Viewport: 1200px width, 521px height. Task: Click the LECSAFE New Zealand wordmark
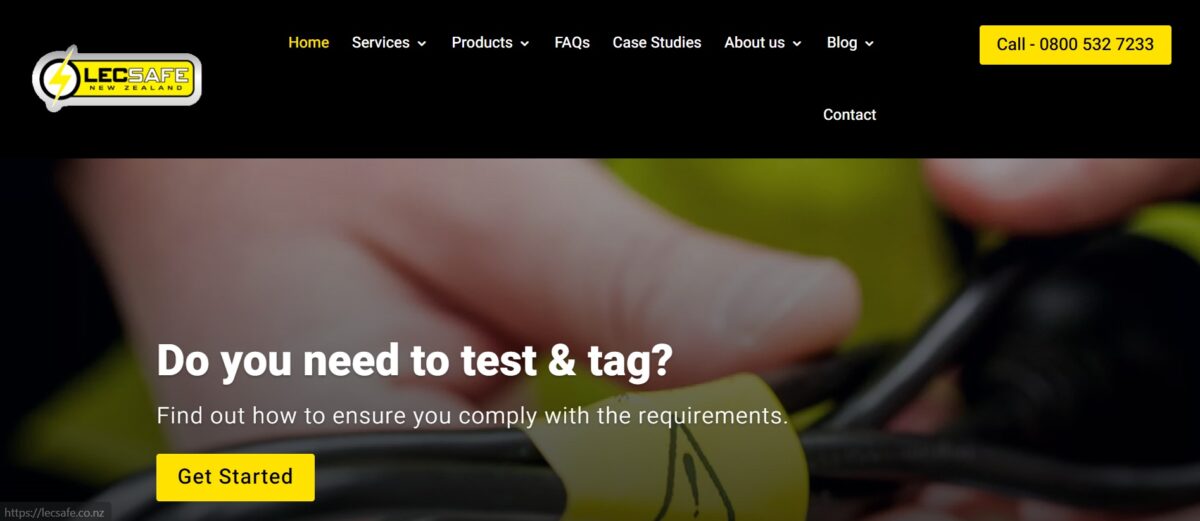tap(134, 79)
